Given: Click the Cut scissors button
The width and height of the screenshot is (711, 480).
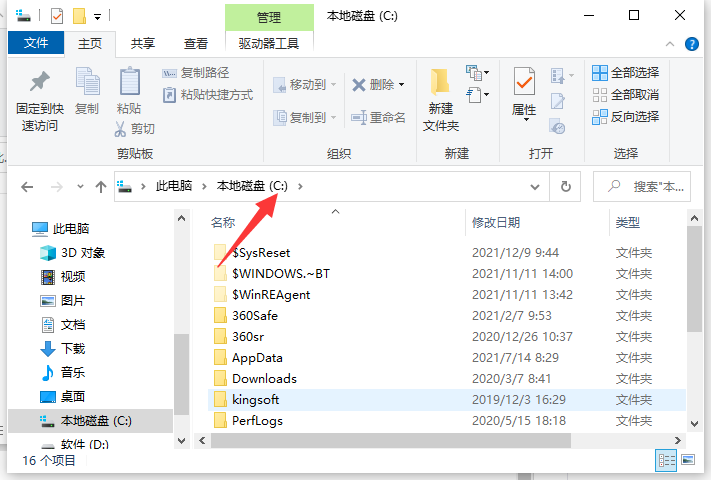Looking at the screenshot, I should coord(134,128).
